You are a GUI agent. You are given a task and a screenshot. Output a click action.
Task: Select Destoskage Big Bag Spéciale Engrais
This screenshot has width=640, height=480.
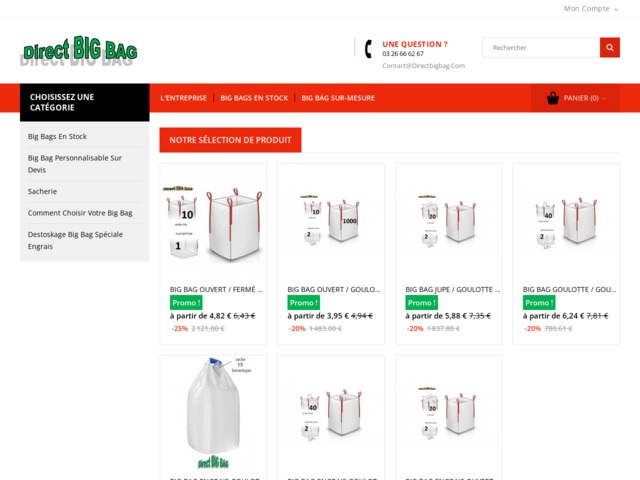pos(75,240)
